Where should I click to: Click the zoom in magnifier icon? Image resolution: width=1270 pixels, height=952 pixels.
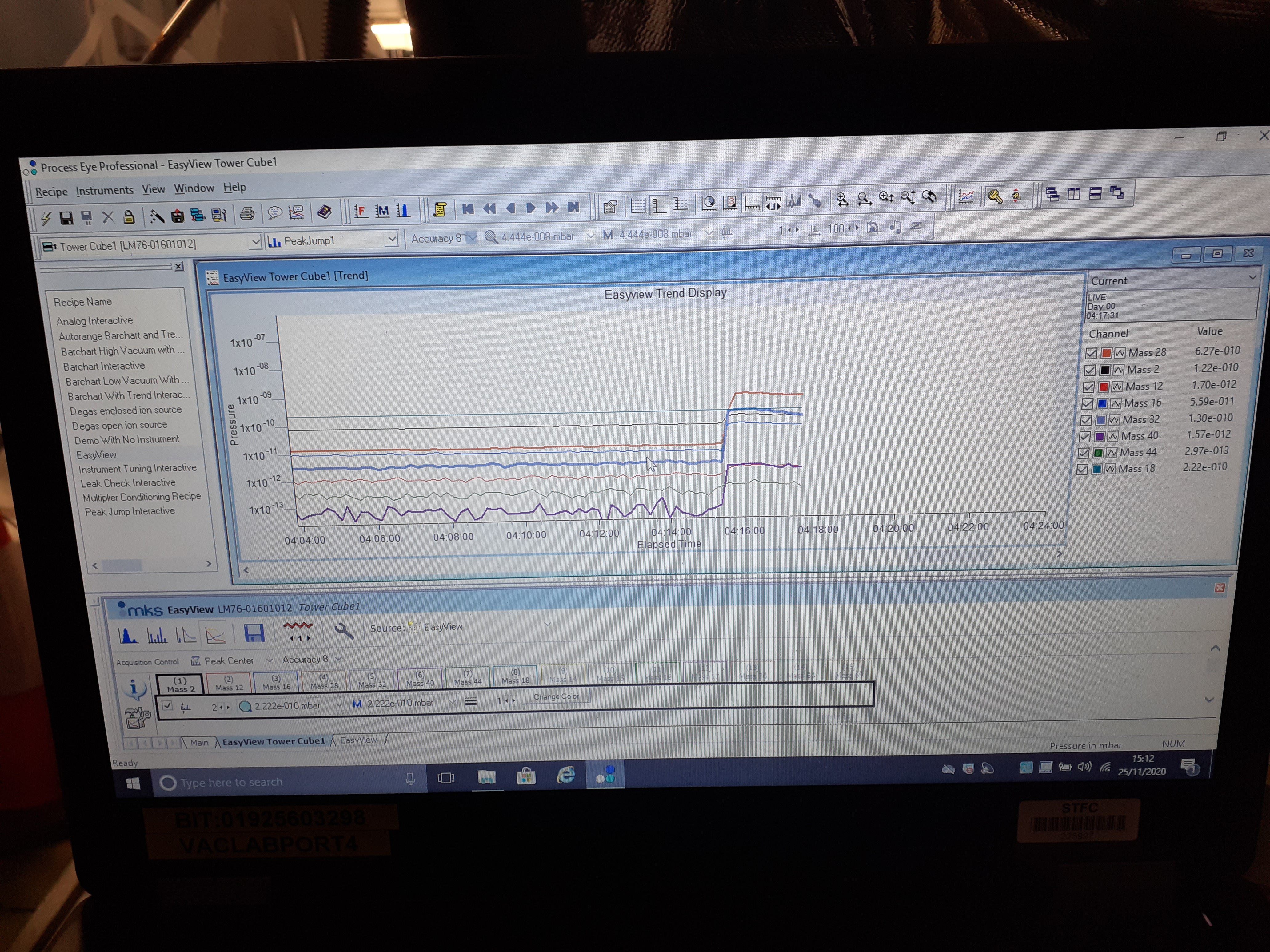(842, 199)
